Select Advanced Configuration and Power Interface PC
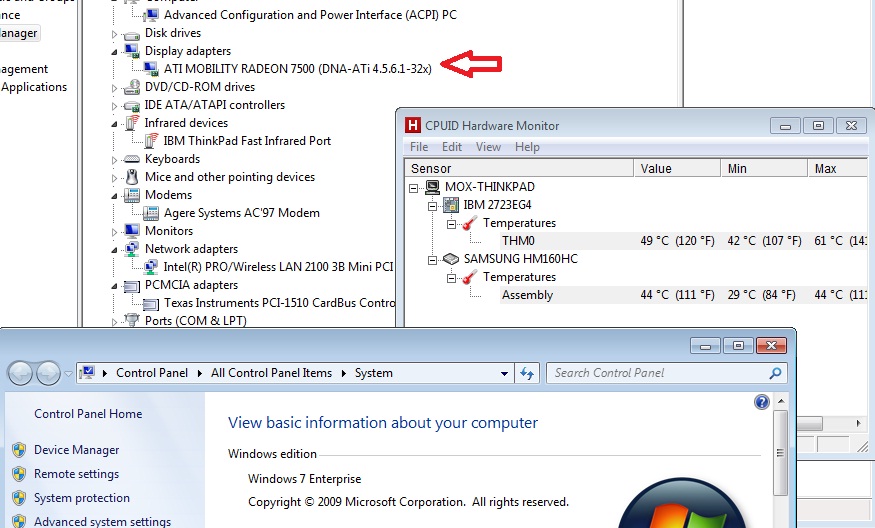This screenshot has height=528, width=875. [x=310, y=15]
